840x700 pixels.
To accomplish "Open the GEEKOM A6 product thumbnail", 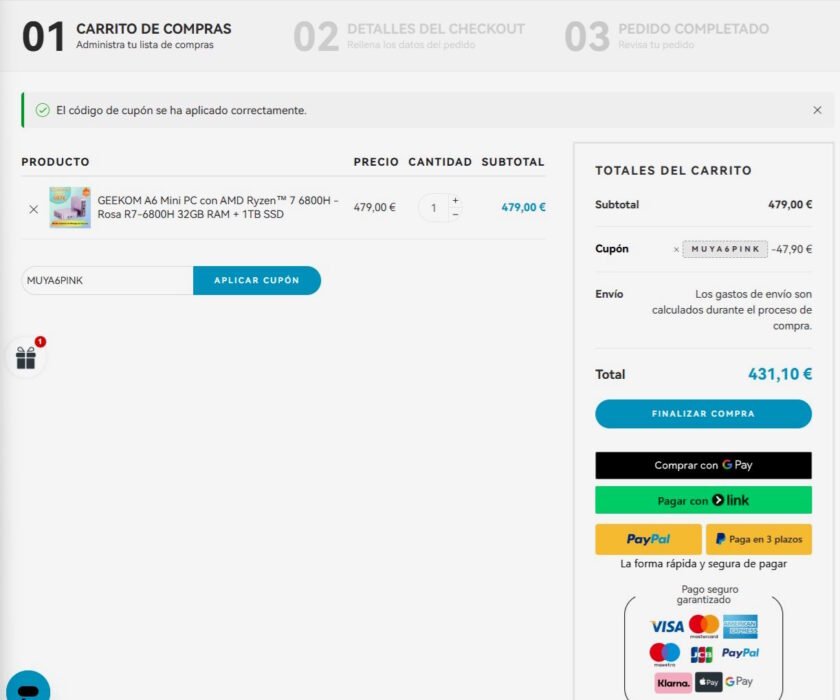I will pos(70,207).
